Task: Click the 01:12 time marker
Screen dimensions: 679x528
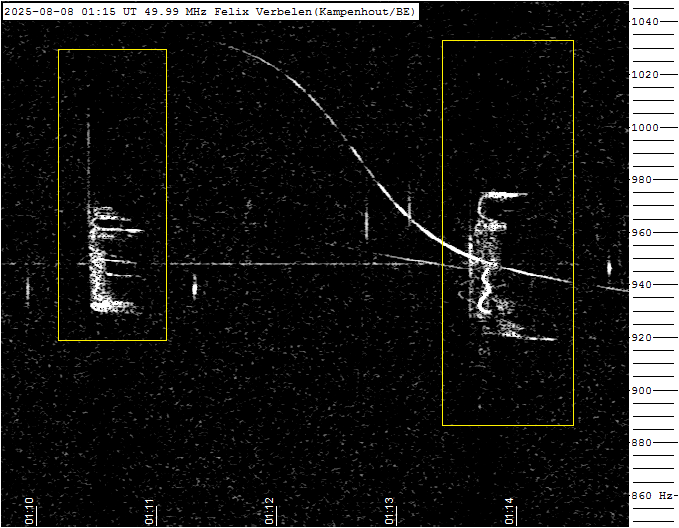Action: coord(269,511)
